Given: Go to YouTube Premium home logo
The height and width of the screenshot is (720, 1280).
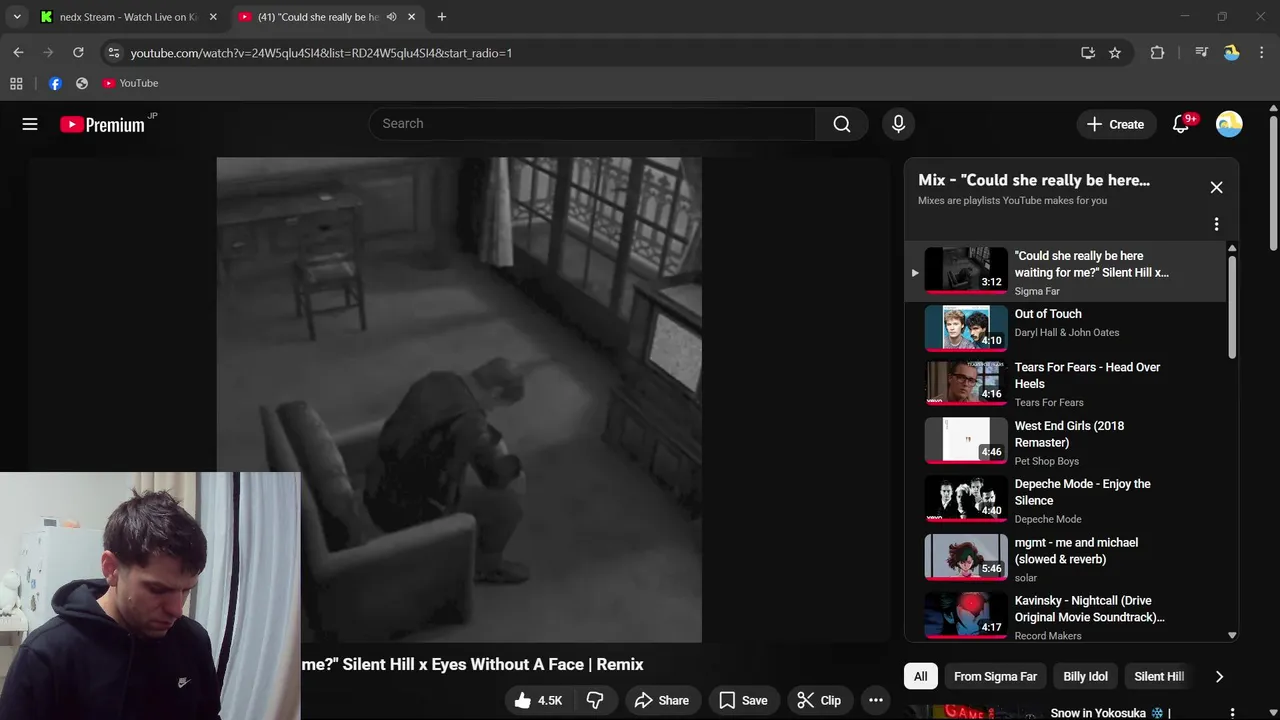Looking at the screenshot, I should click(x=102, y=125).
